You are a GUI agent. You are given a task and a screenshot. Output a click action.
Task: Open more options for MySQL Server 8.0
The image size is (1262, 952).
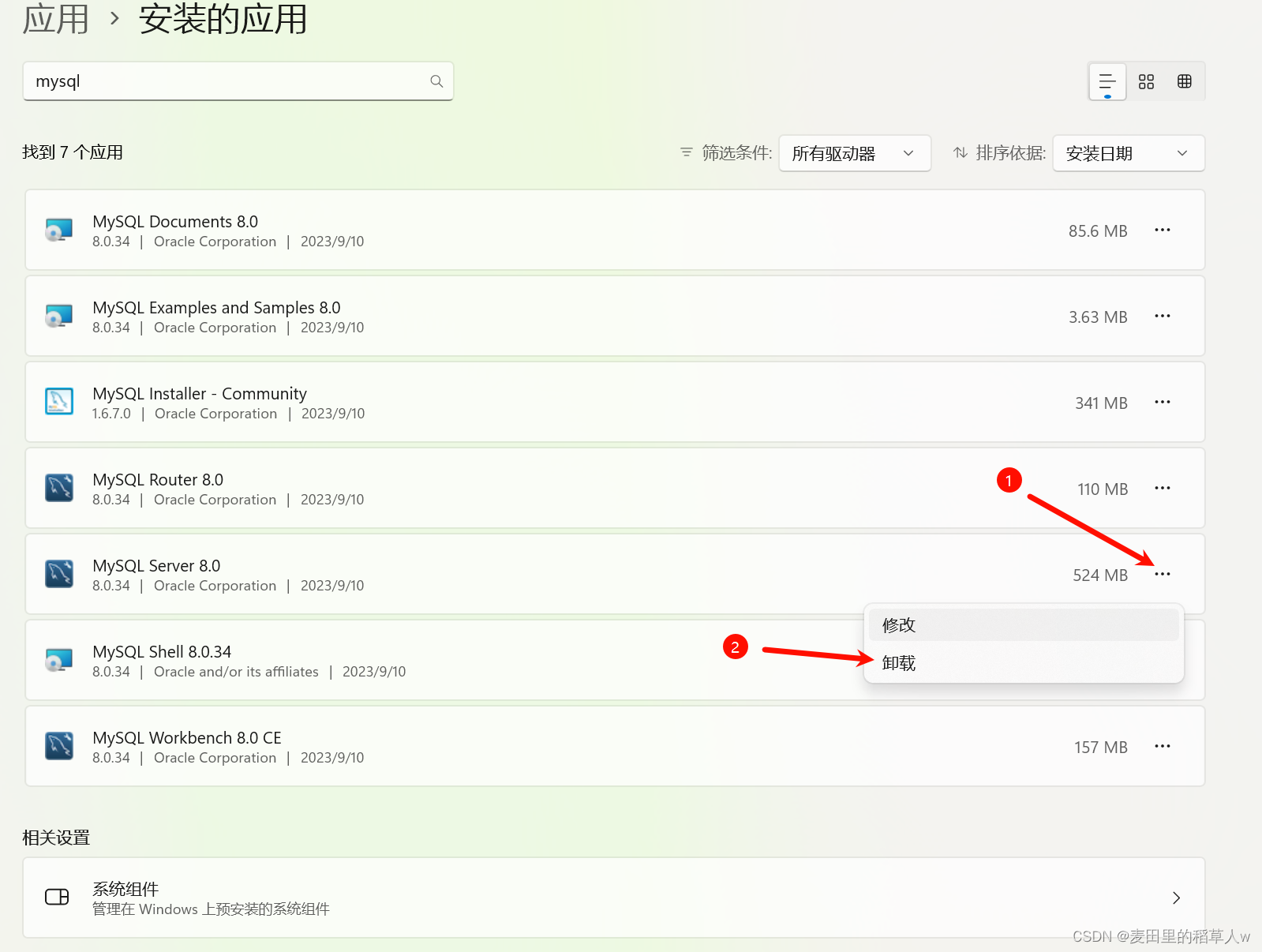pos(1163,574)
